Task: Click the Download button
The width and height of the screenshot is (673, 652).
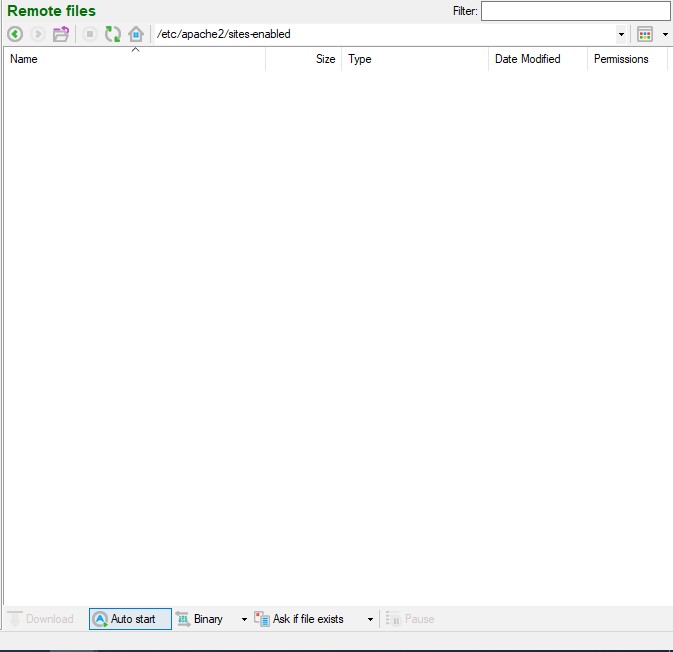Action: [x=41, y=619]
